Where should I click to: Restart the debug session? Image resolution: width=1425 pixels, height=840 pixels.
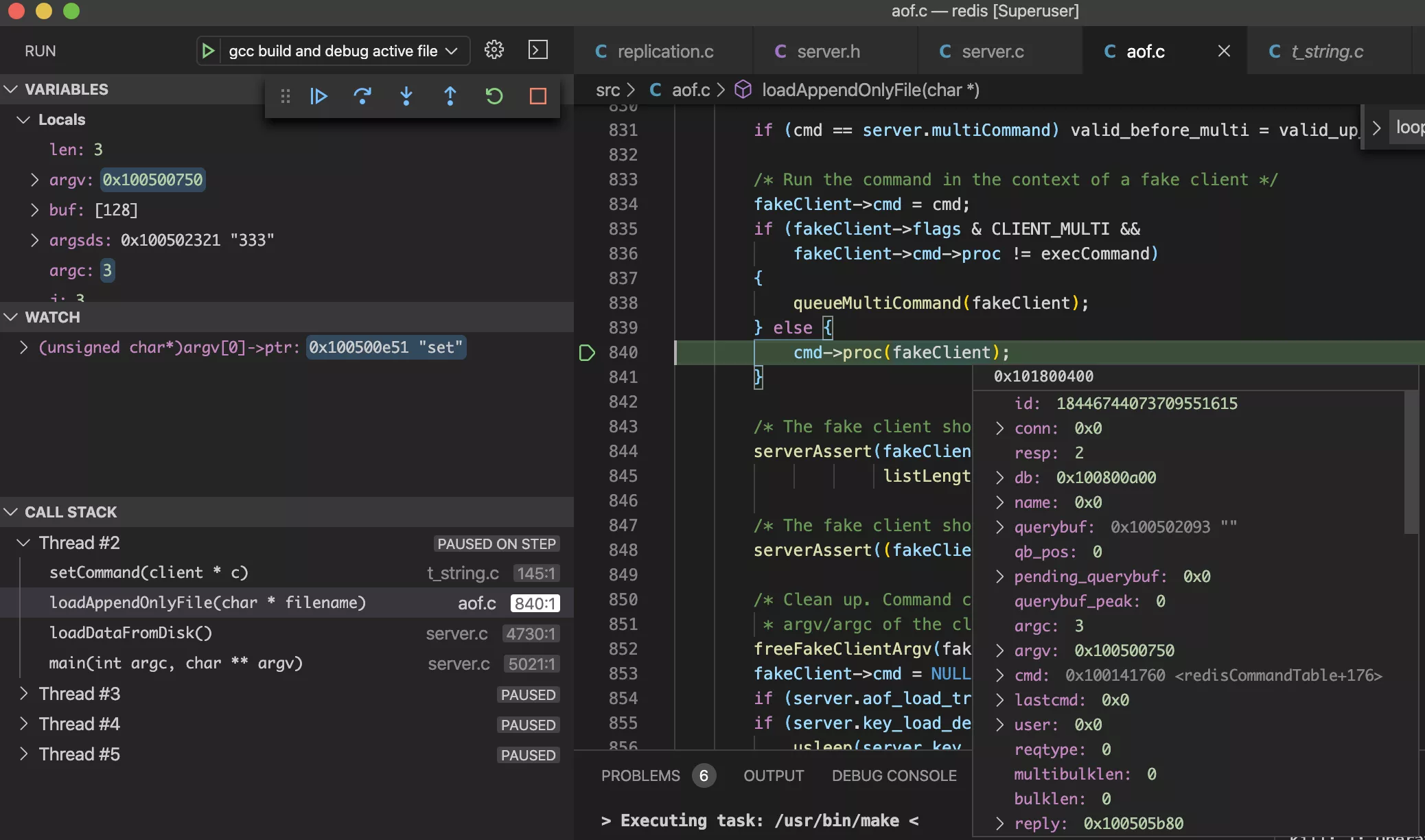(x=494, y=96)
